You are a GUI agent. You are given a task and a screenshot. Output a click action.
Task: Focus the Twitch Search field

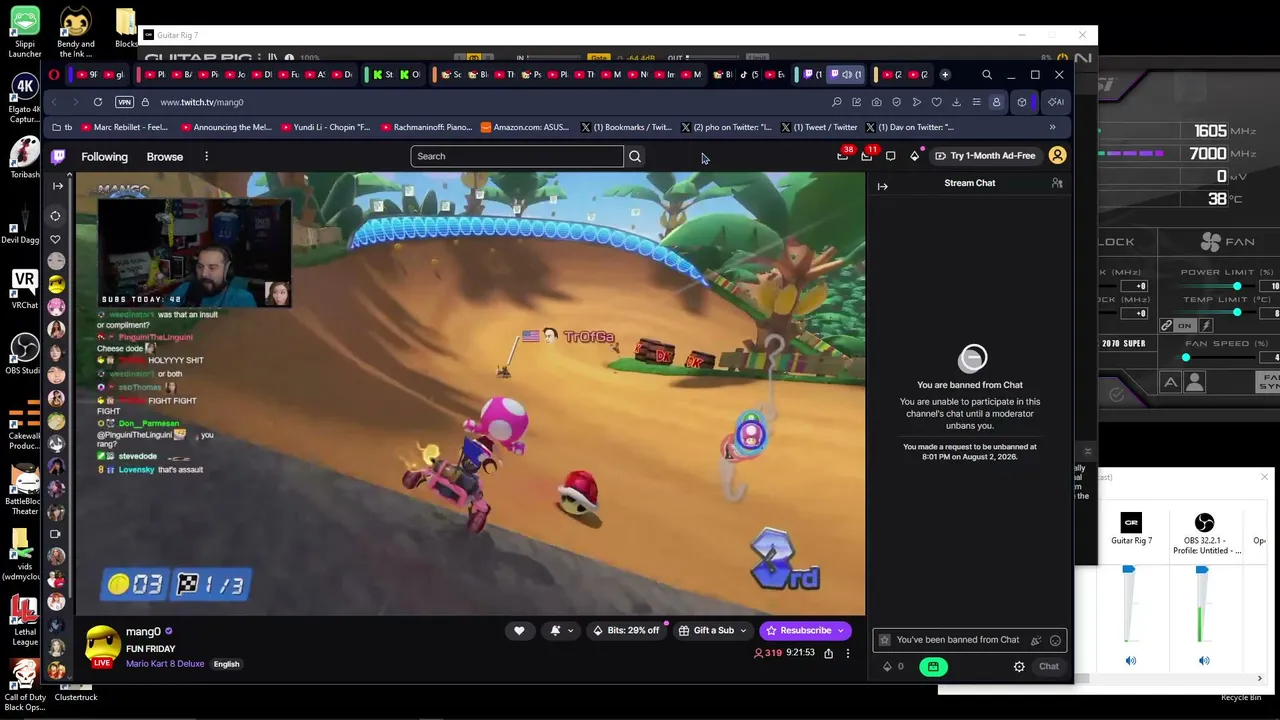point(517,156)
